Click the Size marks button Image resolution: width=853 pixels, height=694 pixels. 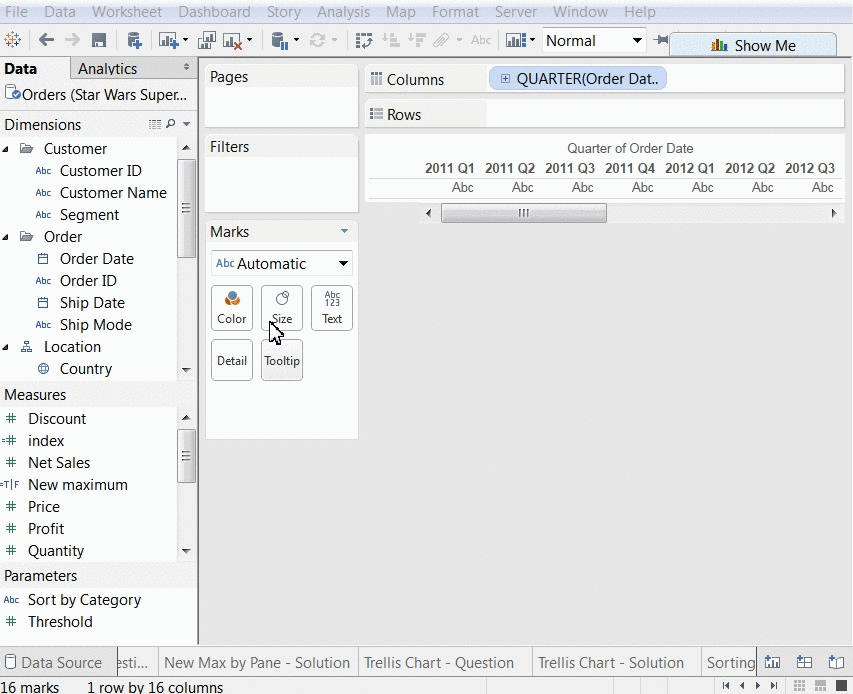point(282,308)
